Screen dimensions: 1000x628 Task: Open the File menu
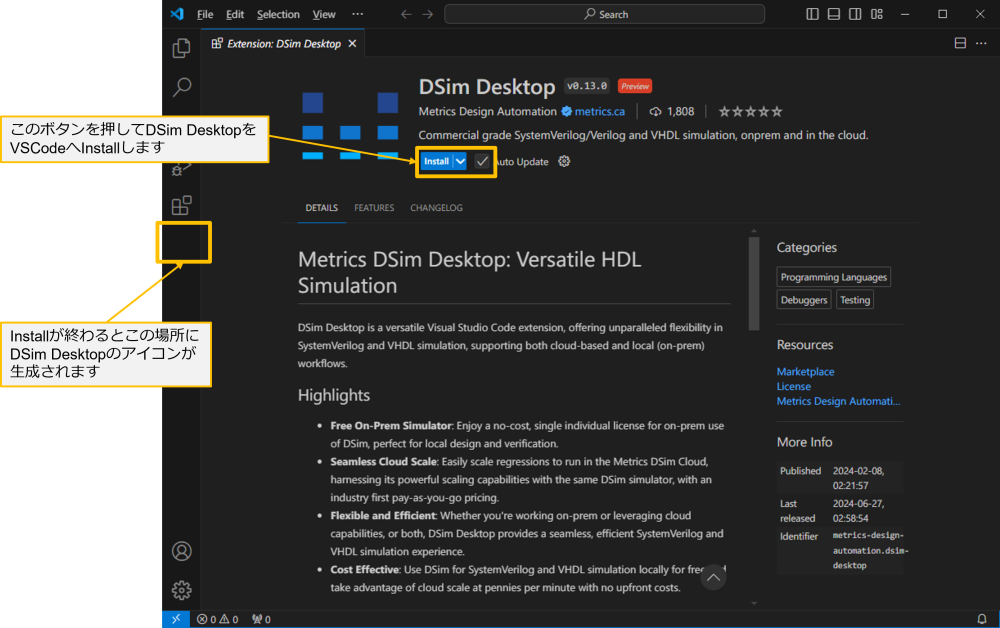(205, 14)
